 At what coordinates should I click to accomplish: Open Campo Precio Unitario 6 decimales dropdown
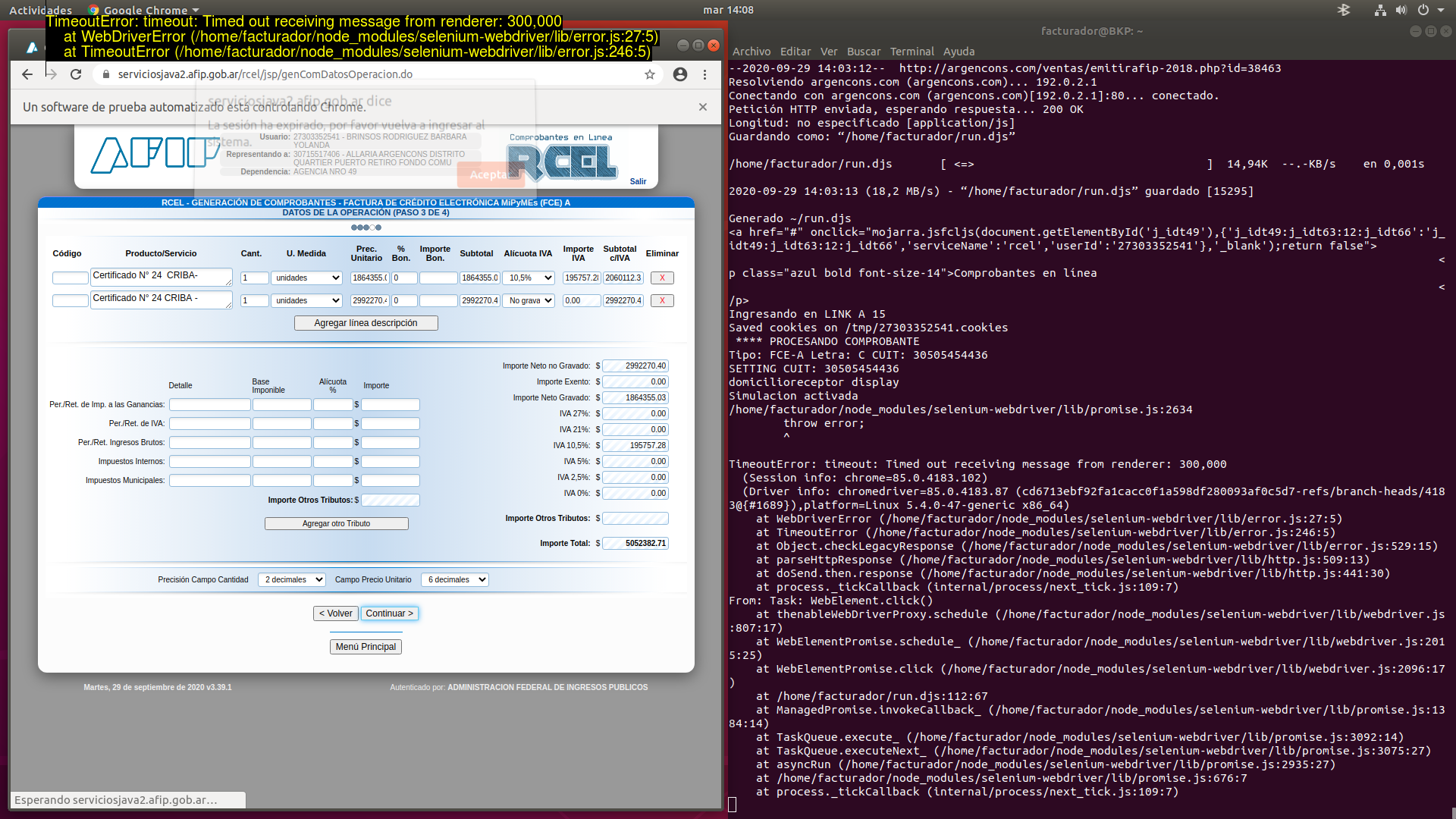coord(455,579)
